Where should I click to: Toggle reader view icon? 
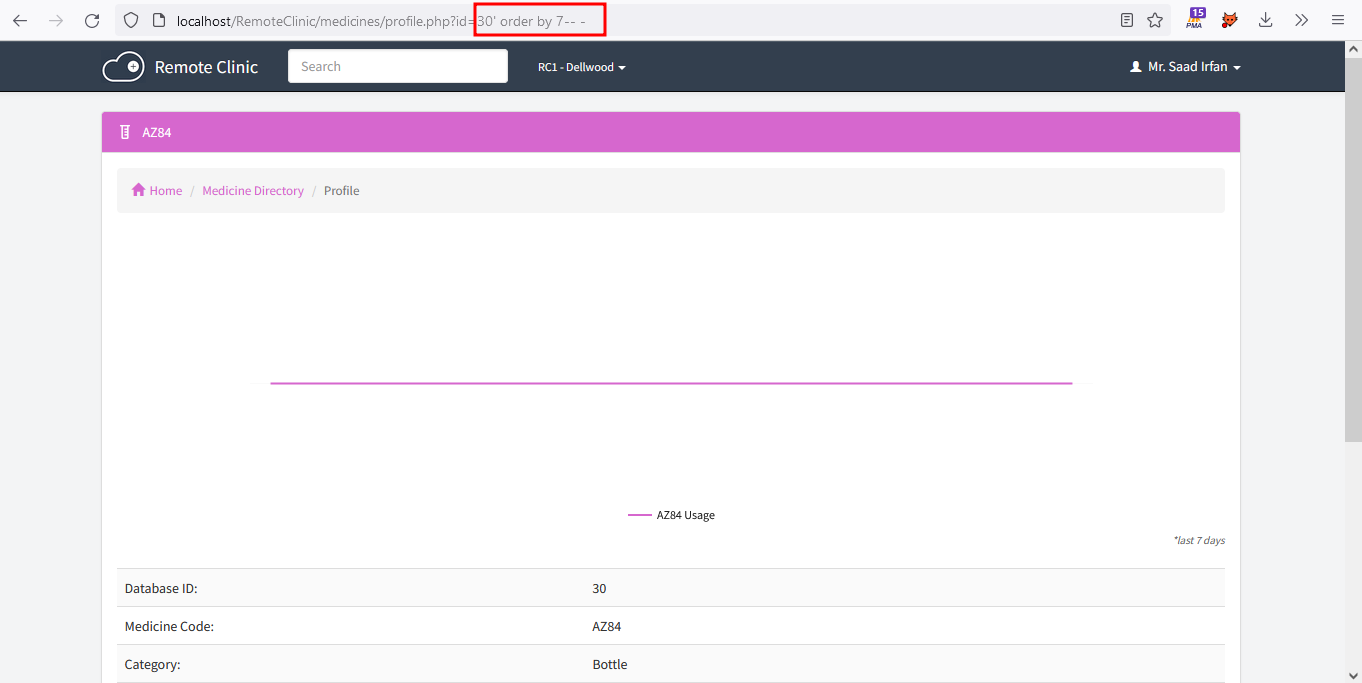tap(1127, 20)
